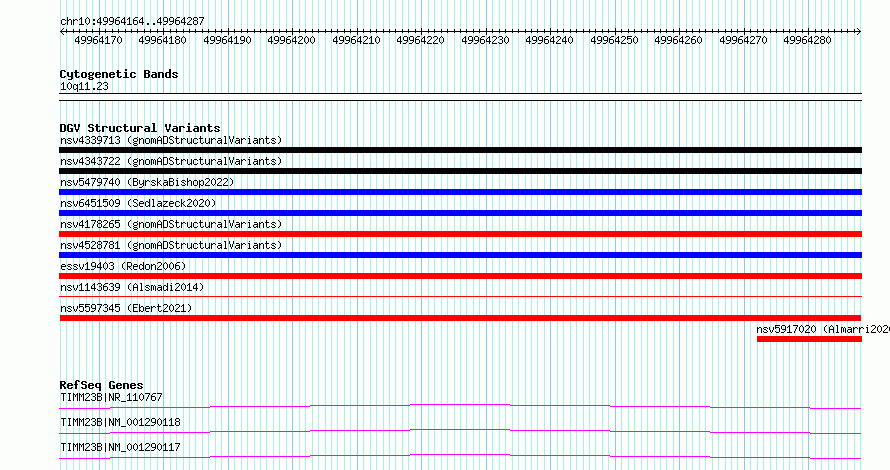Click ruler position 49964260

pos(678,40)
